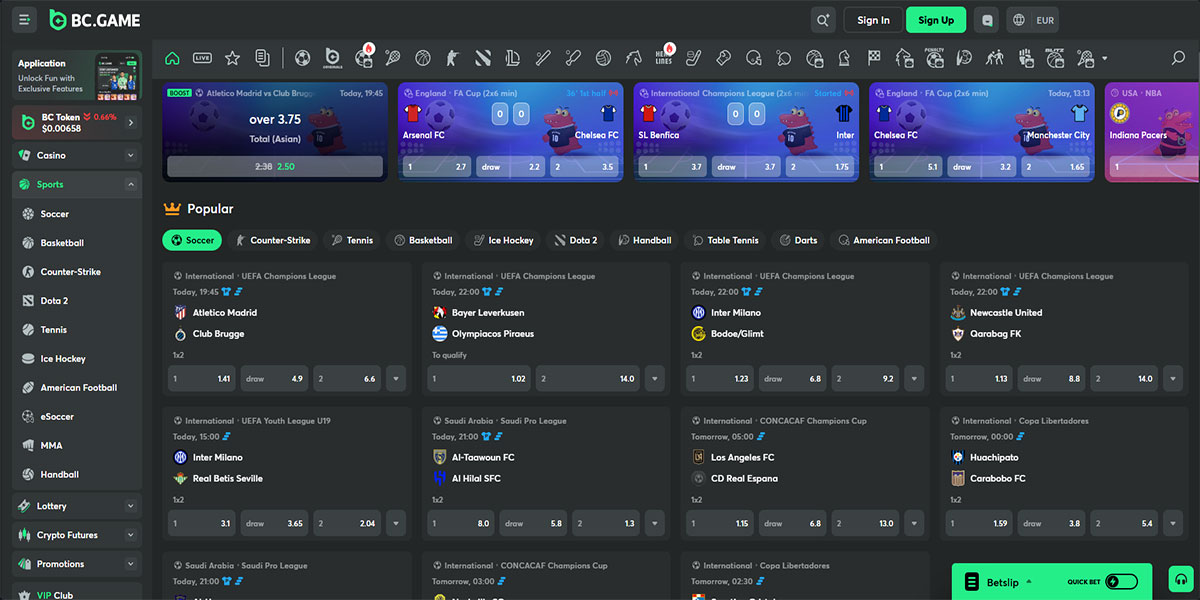Open the EUR language and currency selector
Image resolution: width=1200 pixels, height=600 pixels.
[1033, 20]
